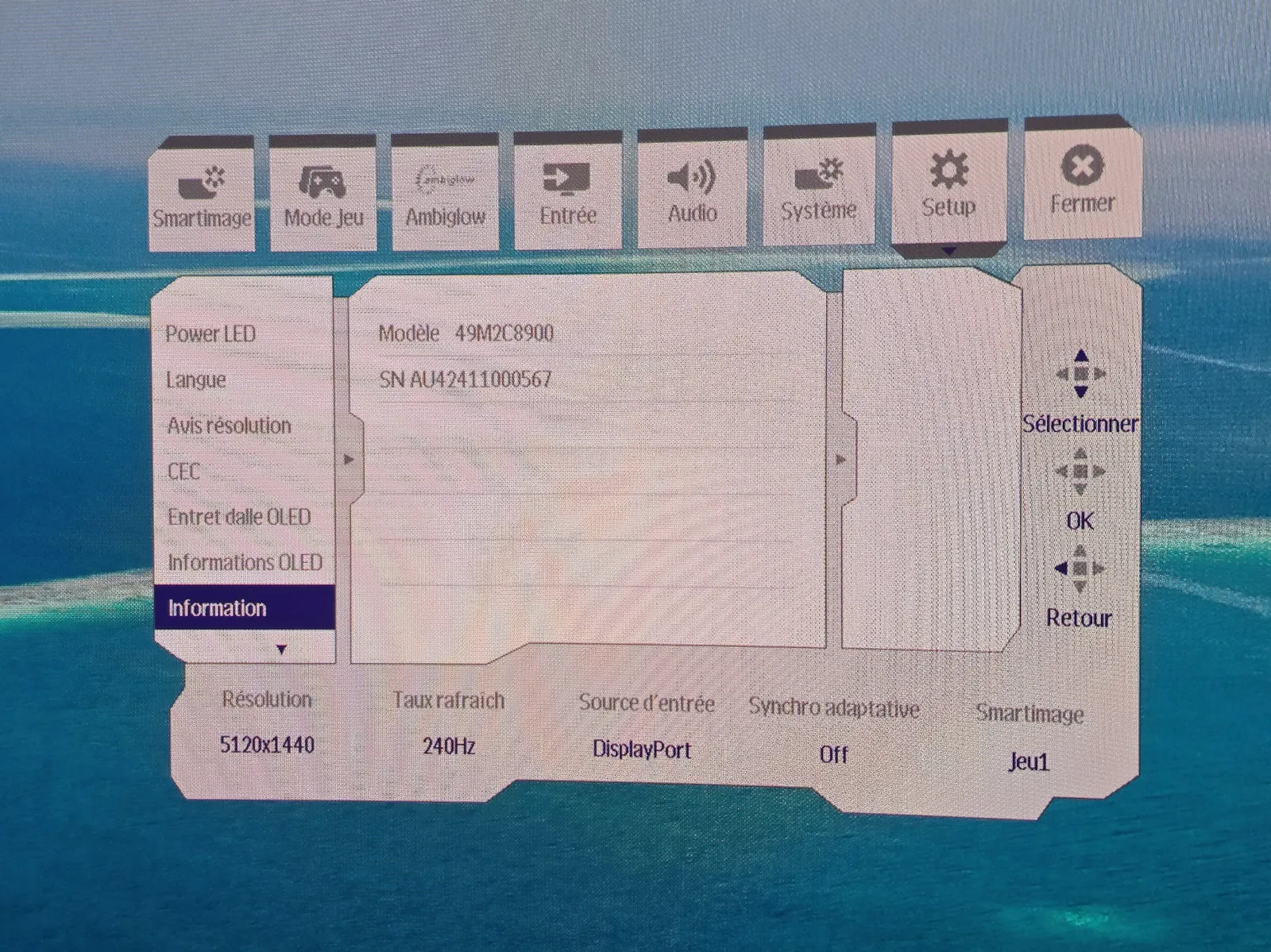
Task: Select Avis résolution option
Action: [x=229, y=426]
